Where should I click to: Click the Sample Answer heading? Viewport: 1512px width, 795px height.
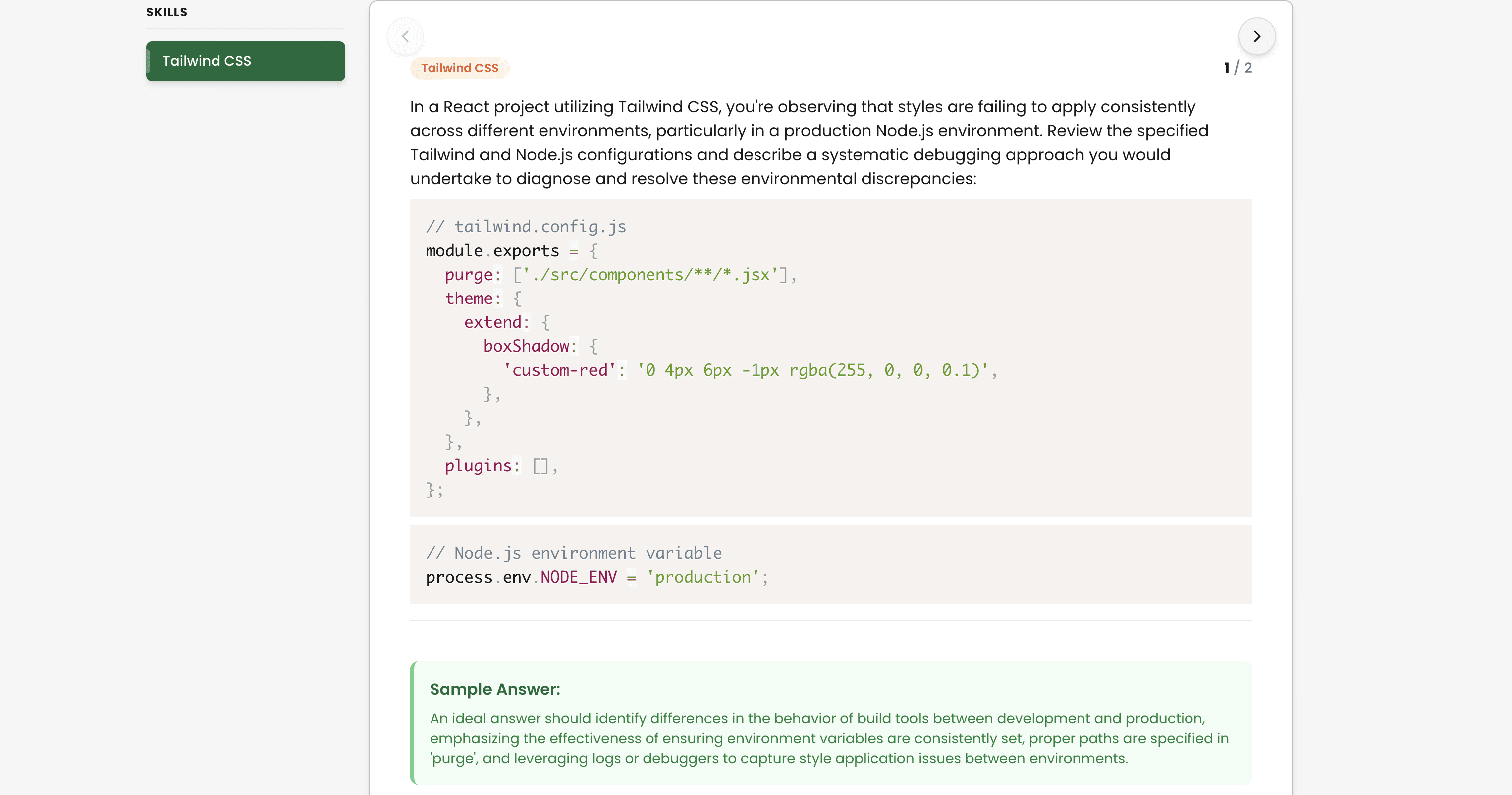[x=495, y=689]
